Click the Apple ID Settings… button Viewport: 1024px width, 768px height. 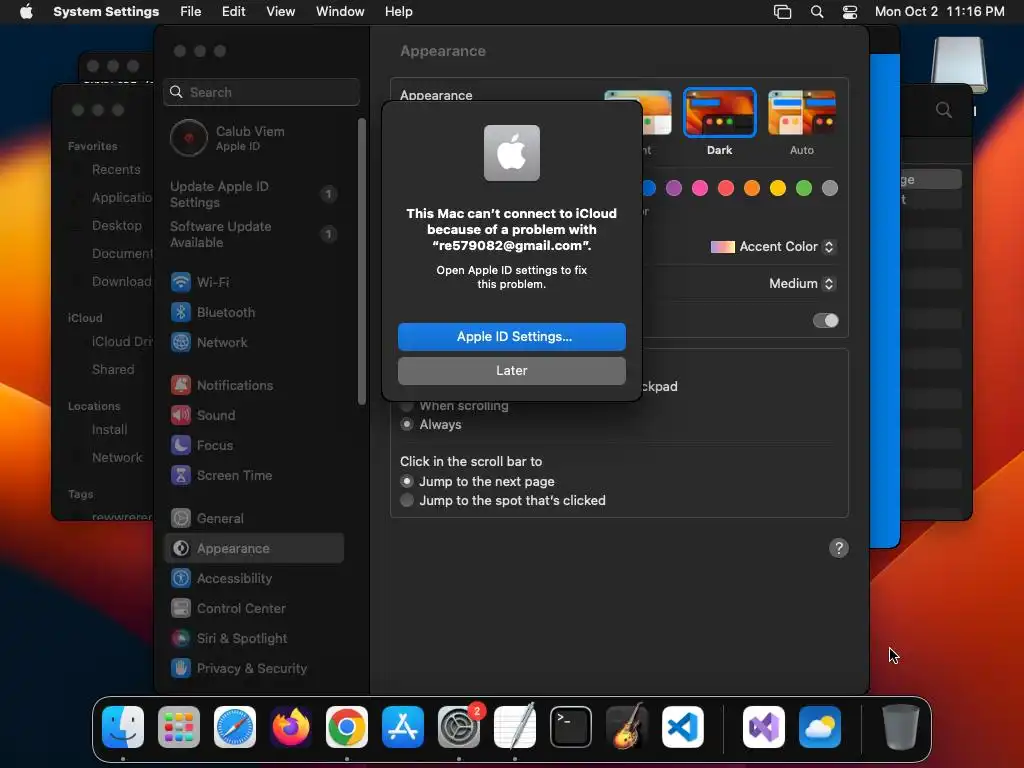click(x=512, y=337)
